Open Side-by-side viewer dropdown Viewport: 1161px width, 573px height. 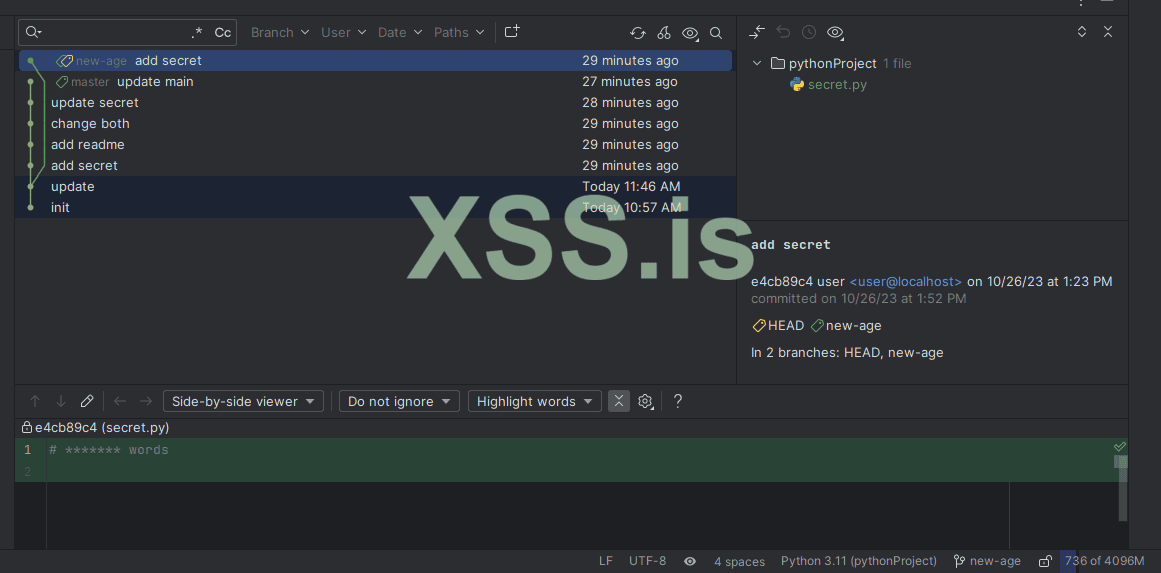(x=243, y=401)
